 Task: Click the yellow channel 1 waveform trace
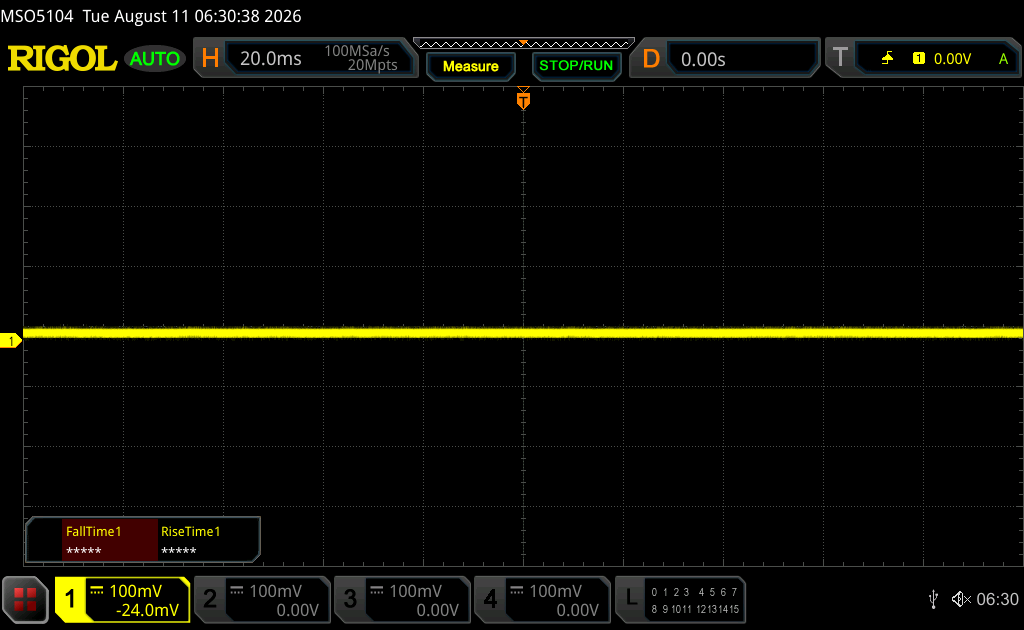522,333
